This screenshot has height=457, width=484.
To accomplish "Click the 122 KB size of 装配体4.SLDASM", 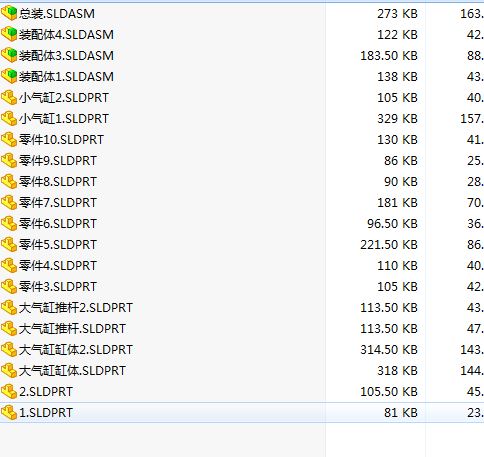I will pyautogui.click(x=397, y=35).
